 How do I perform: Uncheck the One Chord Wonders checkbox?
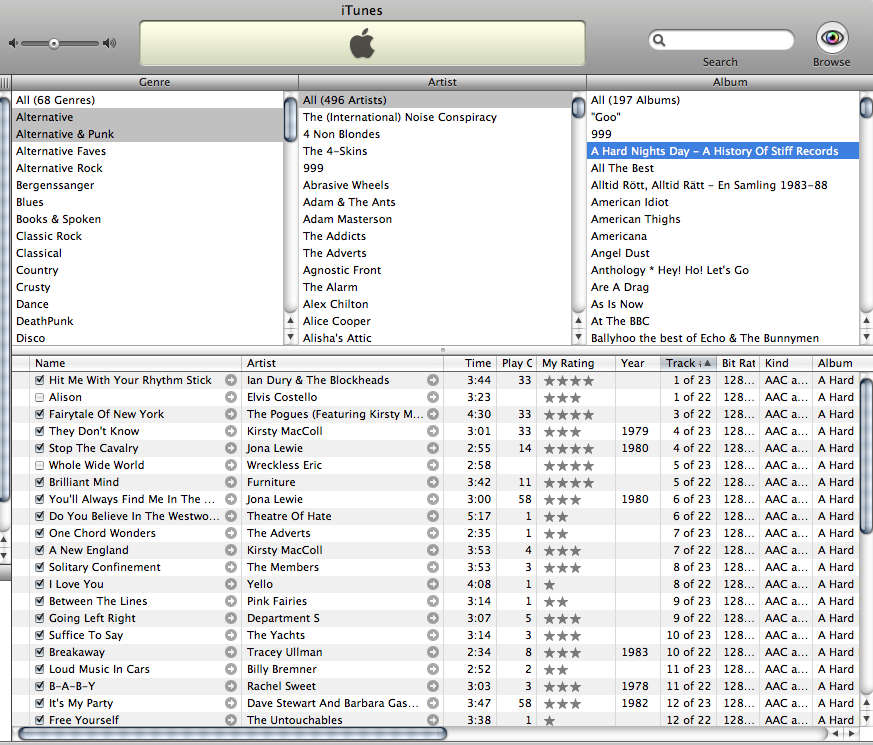(x=40, y=533)
